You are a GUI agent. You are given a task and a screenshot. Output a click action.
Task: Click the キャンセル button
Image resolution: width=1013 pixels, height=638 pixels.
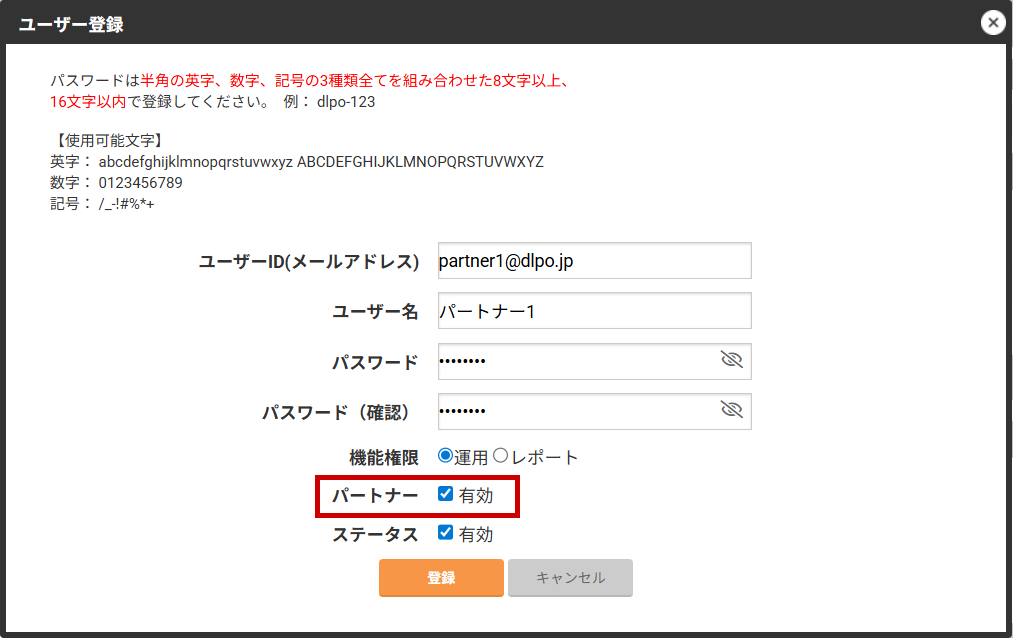pyautogui.click(x=570, y=577)
